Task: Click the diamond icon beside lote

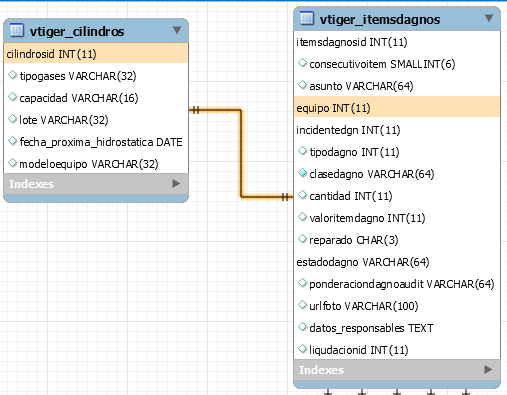Action: tap(12, 119)
